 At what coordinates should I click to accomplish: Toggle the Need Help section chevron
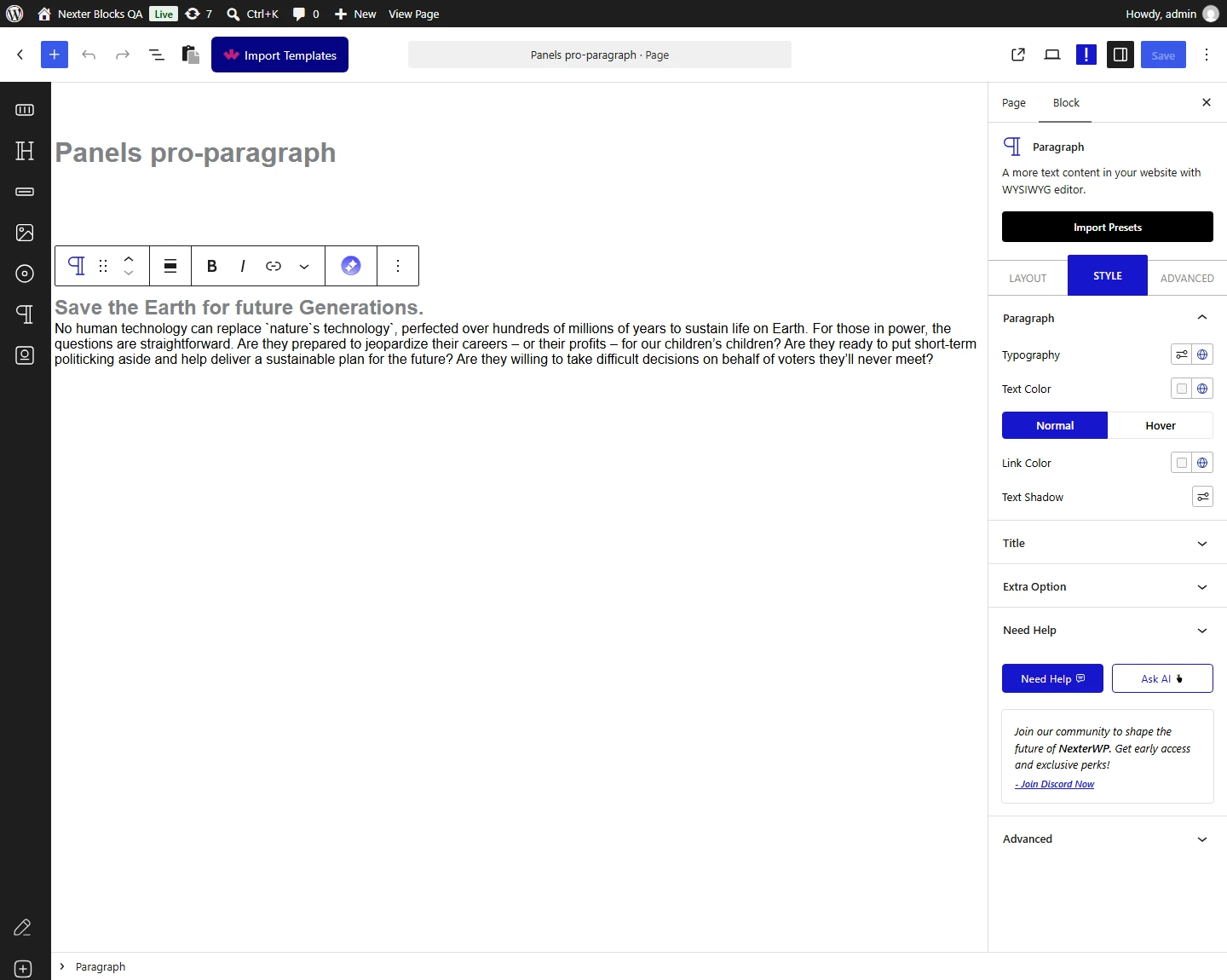(x=1202, y=631)
